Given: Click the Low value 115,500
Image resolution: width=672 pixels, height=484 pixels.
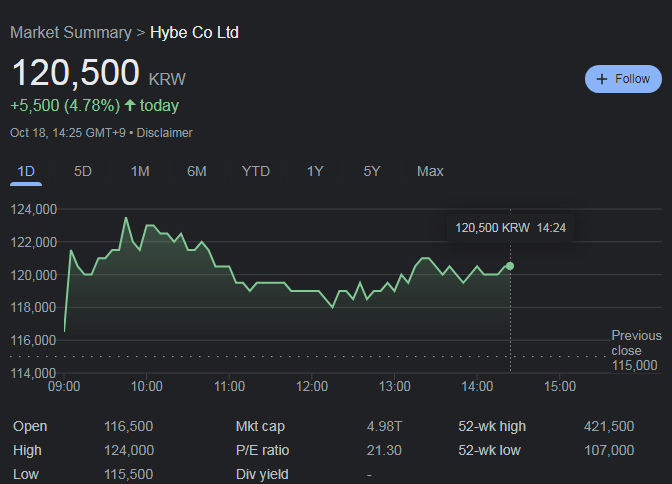Looking at the screenshot, I should tap(128, 475).
